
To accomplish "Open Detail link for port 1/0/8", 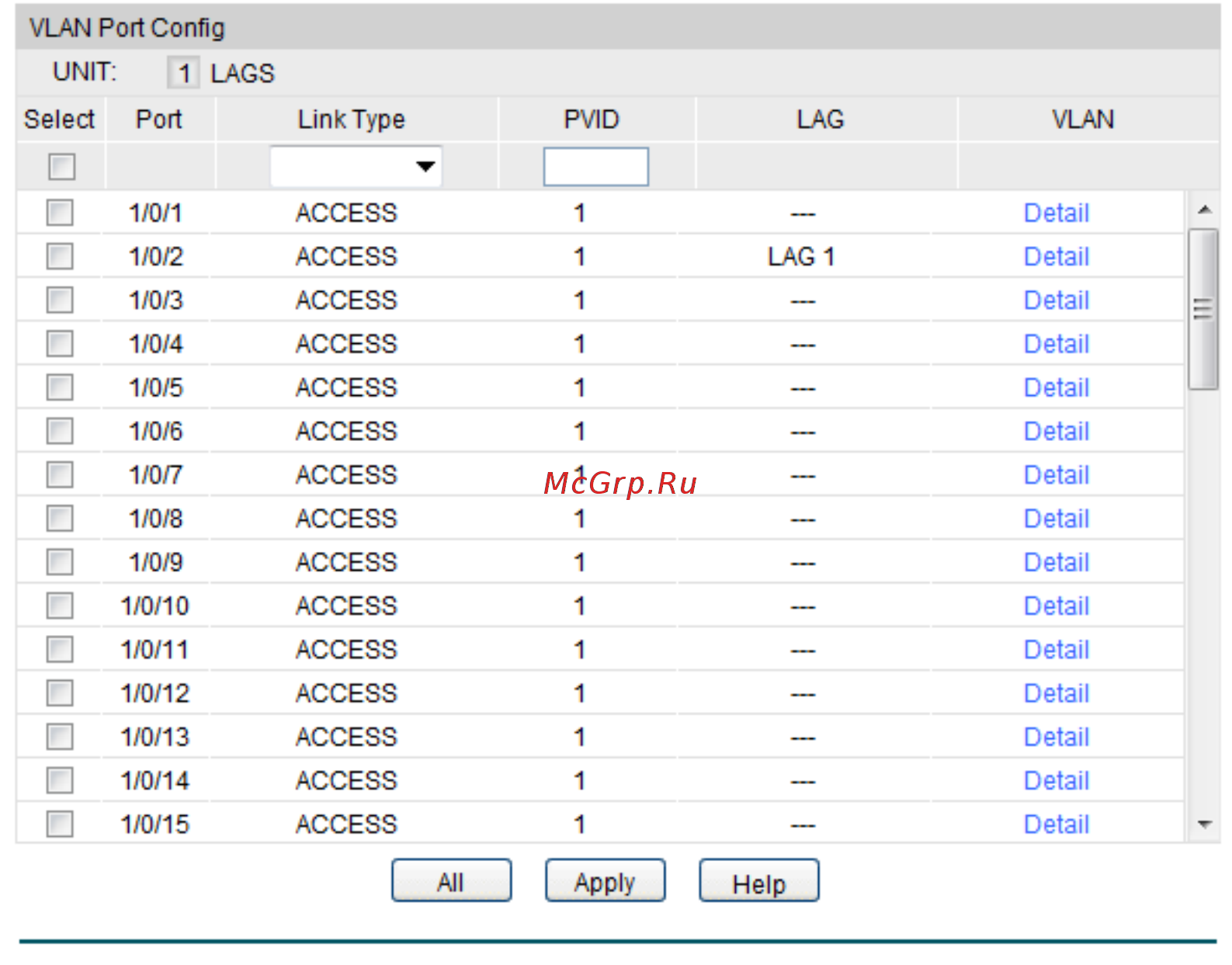I will (x=1057, y=518).
